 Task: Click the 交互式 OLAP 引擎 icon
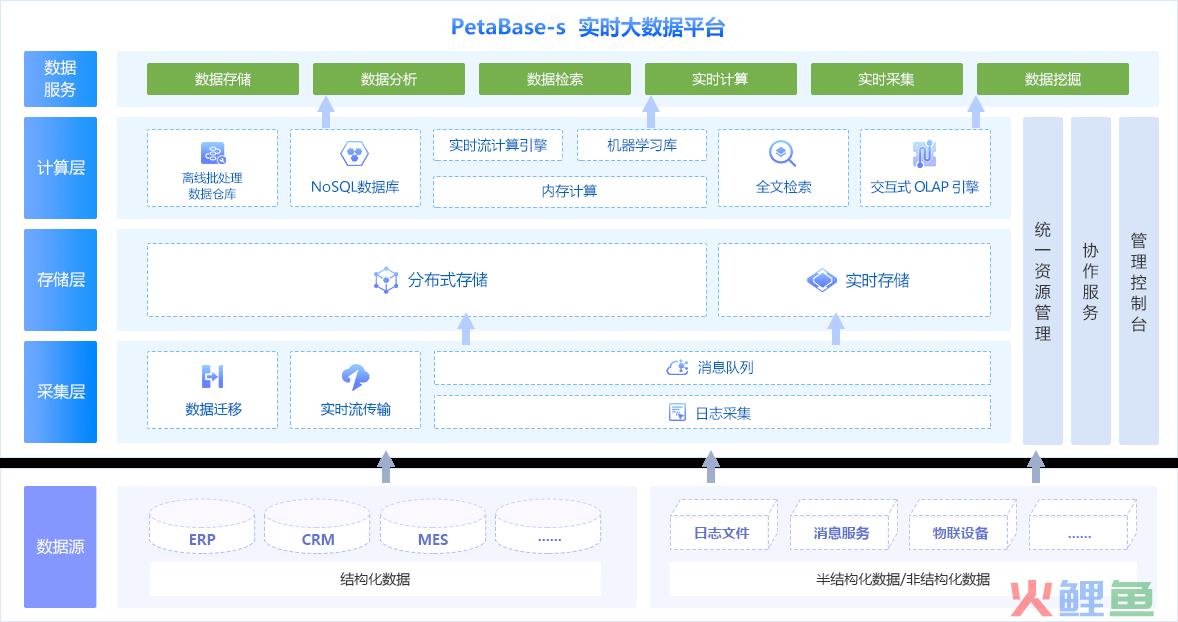(x=924, y=154)
